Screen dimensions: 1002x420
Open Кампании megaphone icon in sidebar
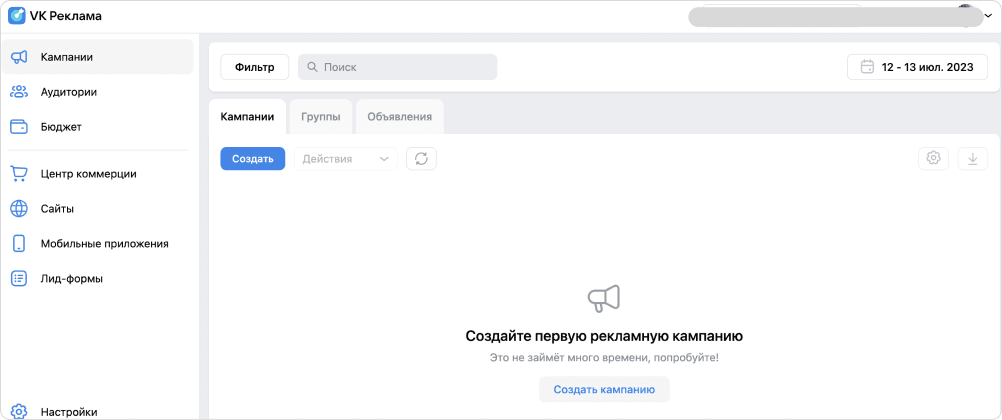[x=19, y=57]
